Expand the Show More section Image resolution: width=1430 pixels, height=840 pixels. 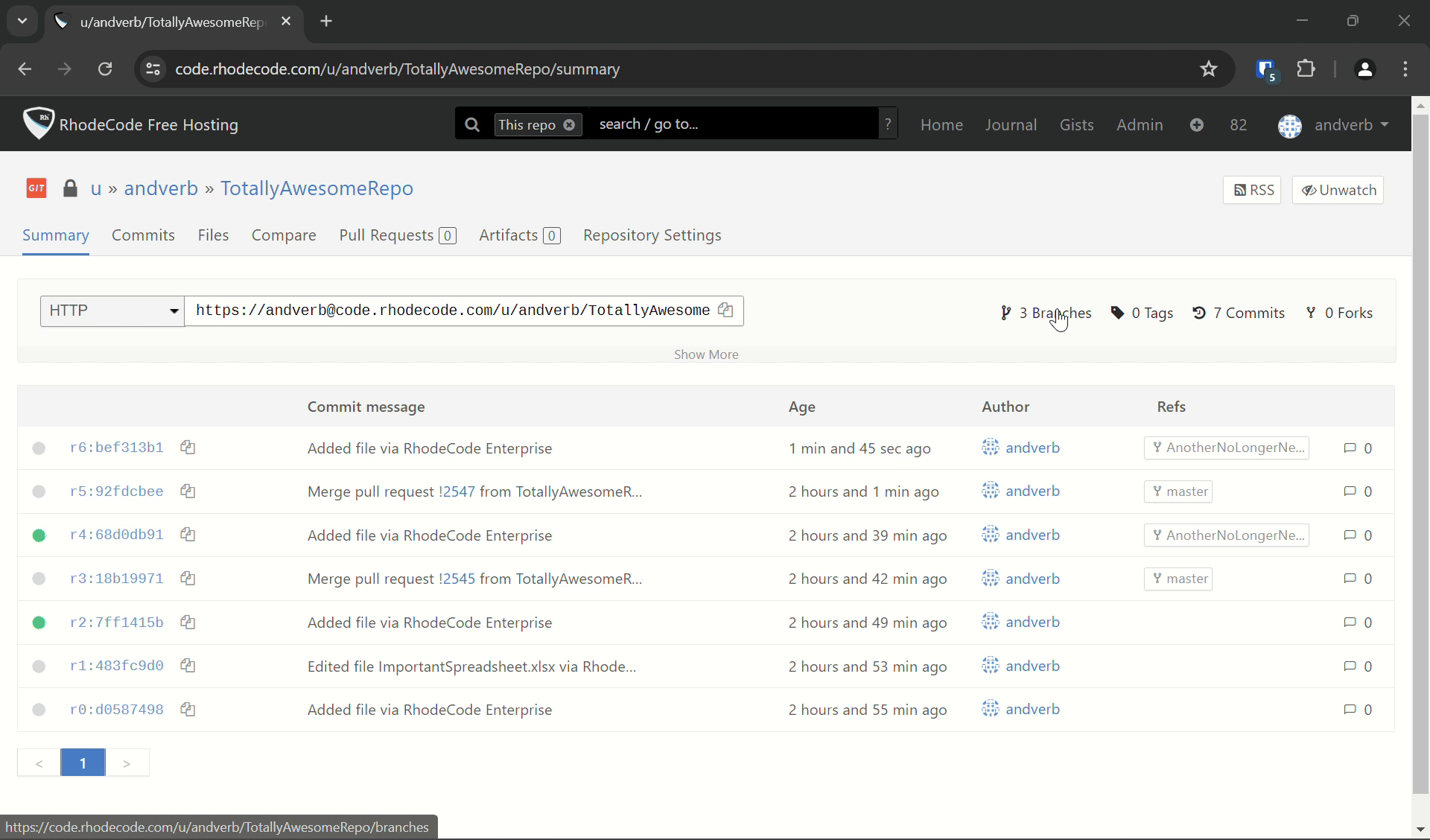pyautogui.click(x=706, y=354)
